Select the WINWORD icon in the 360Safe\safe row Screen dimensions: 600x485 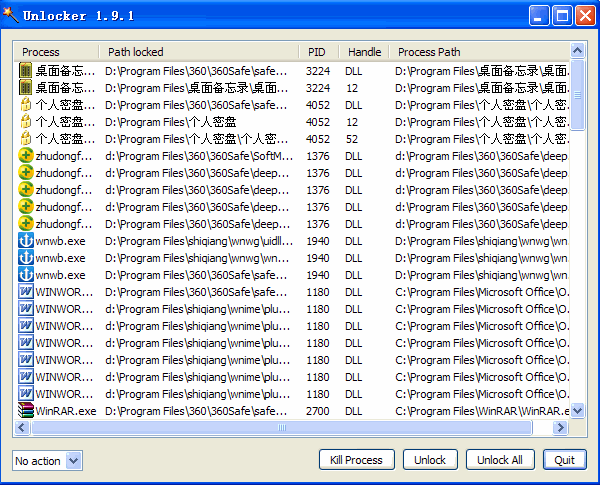(26, 292)
